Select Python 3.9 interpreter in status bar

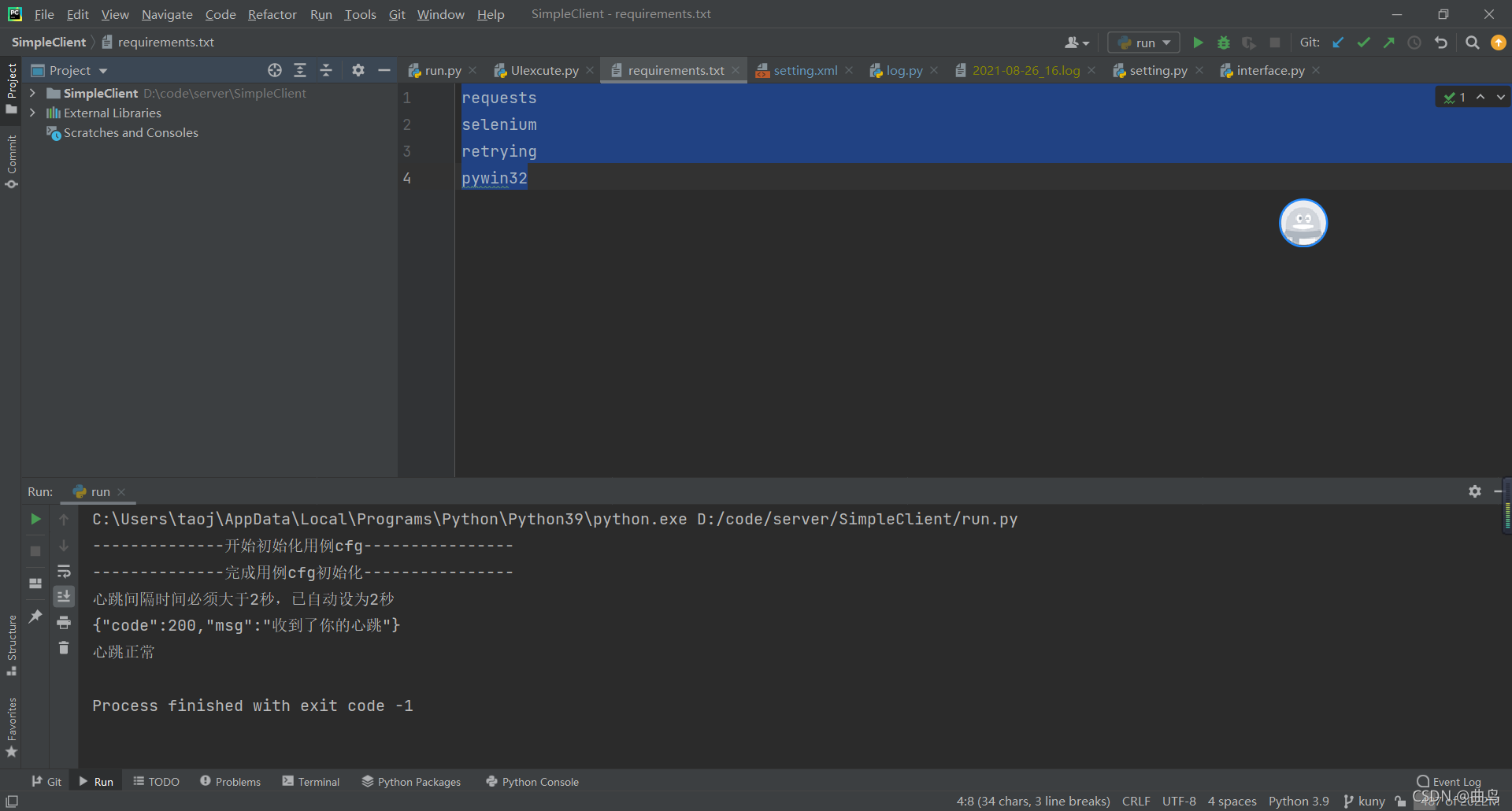coord(1299,801)
